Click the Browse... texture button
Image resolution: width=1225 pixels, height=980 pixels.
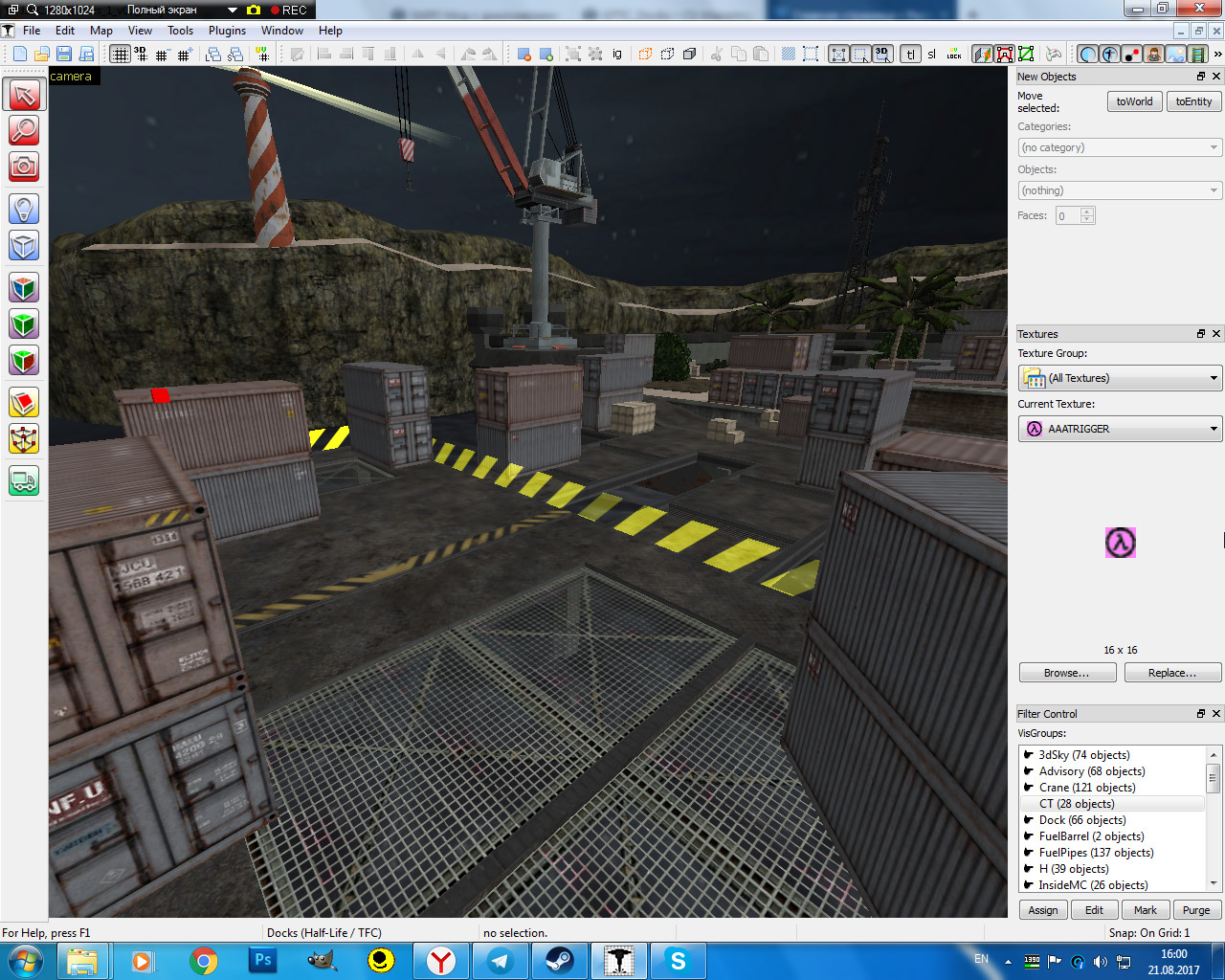[x=1067, y=673]
